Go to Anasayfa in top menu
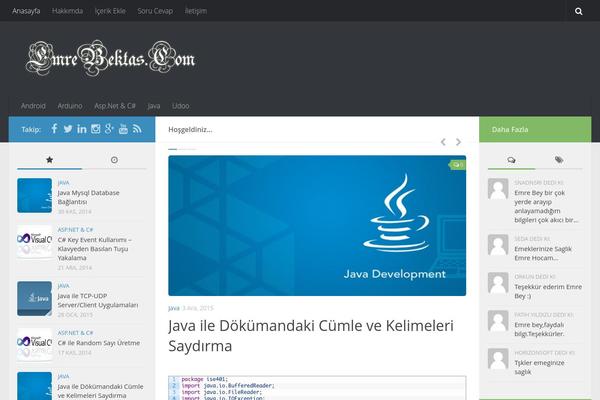Image resolution: width=600 pixels, height=400 pixels. 26,11
